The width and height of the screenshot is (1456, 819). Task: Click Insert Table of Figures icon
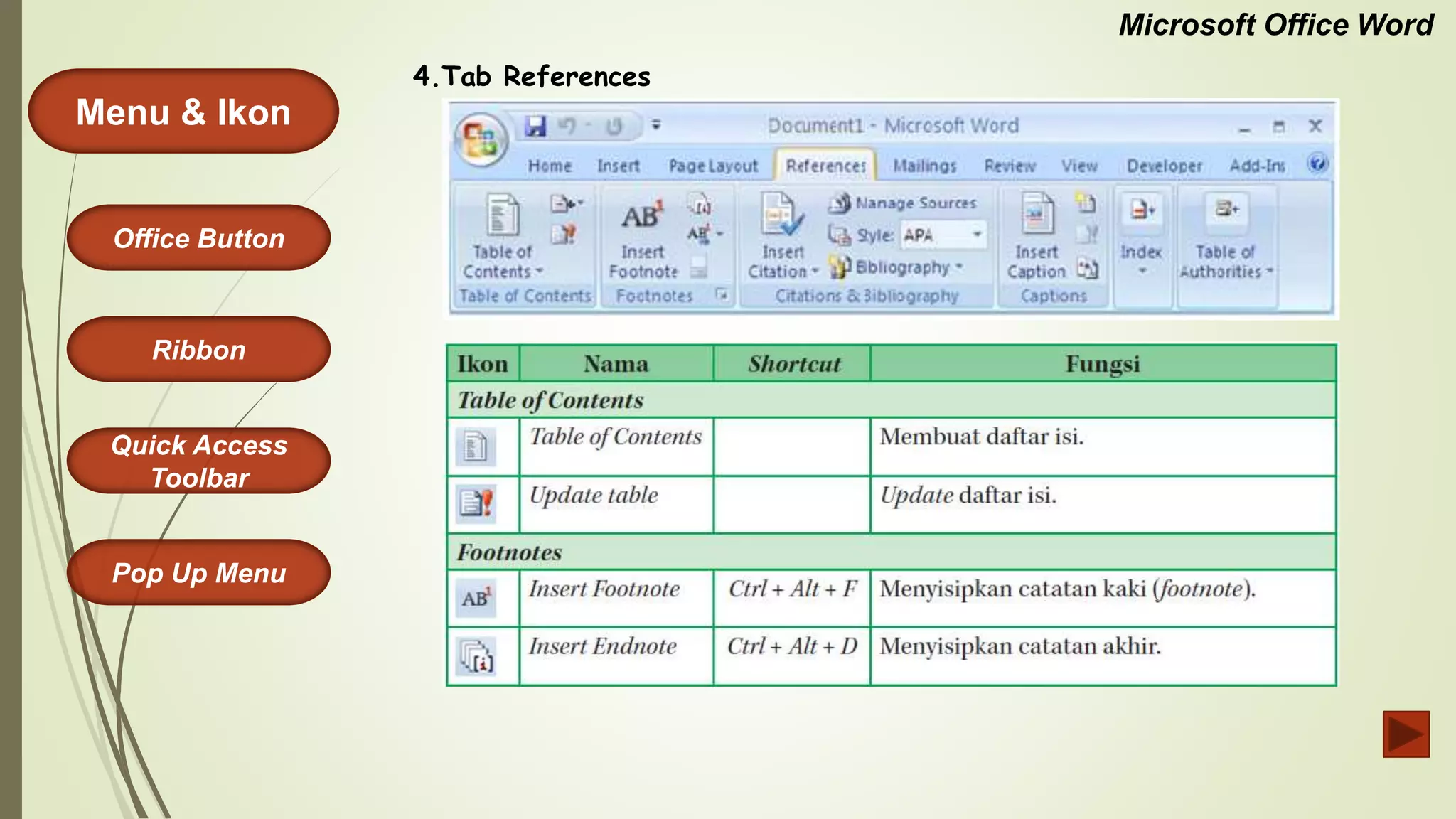(1086, 203)
